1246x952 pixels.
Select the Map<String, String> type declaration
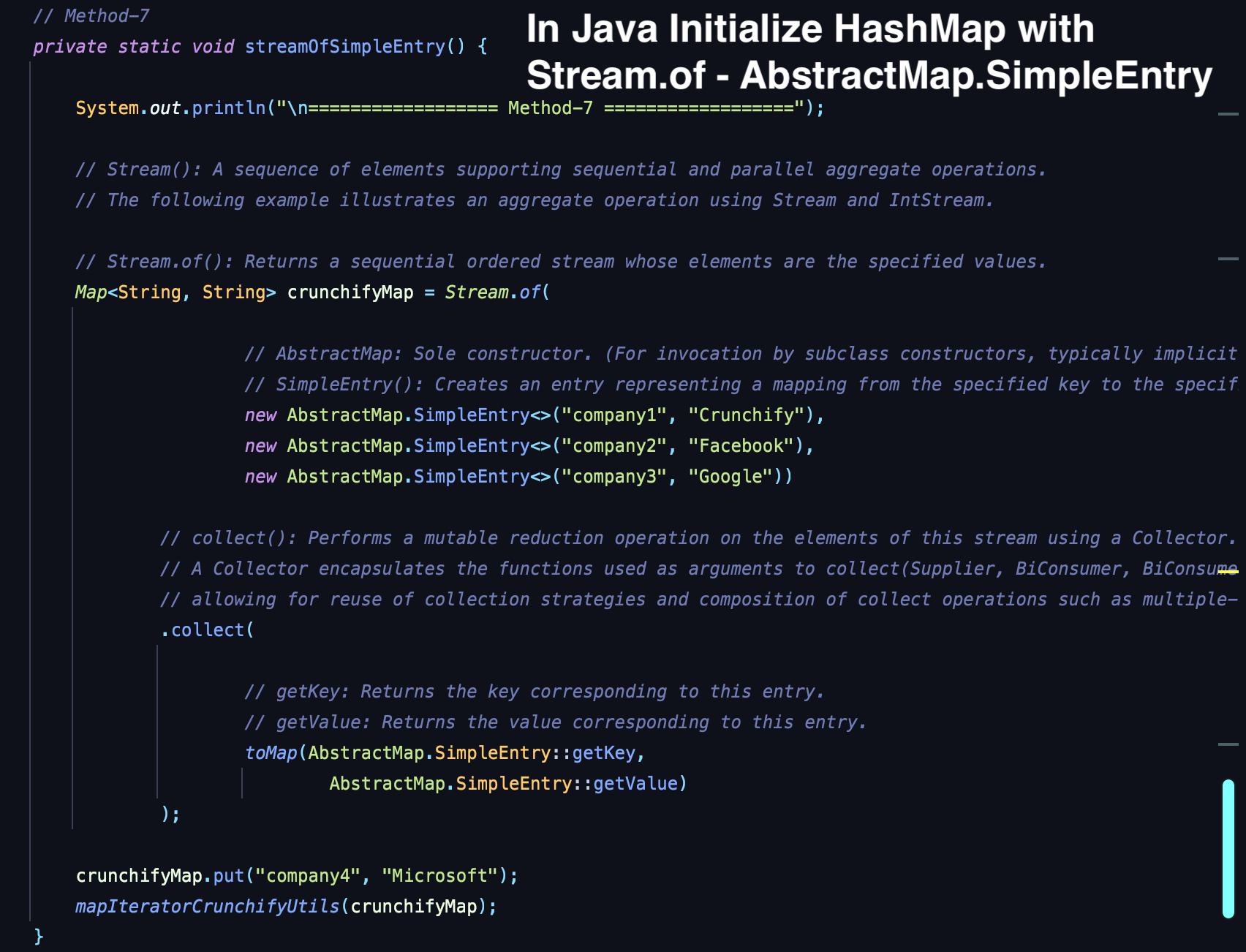(x=175, y=292)
